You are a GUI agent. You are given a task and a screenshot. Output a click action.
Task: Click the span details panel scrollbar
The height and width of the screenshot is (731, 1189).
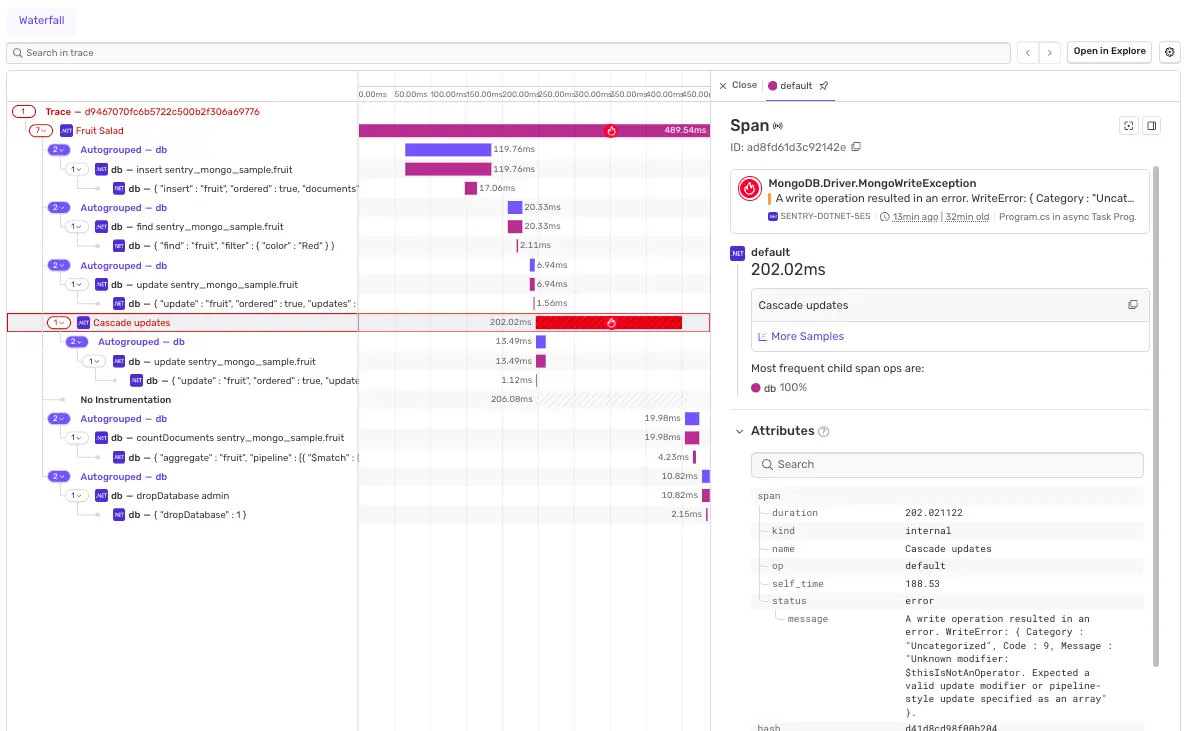click(1156, 416)
